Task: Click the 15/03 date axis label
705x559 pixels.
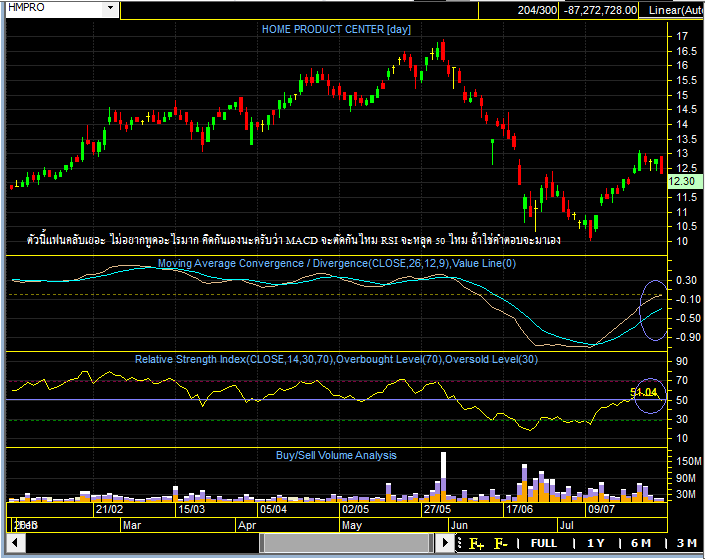Action: click(x=192, y=509)
